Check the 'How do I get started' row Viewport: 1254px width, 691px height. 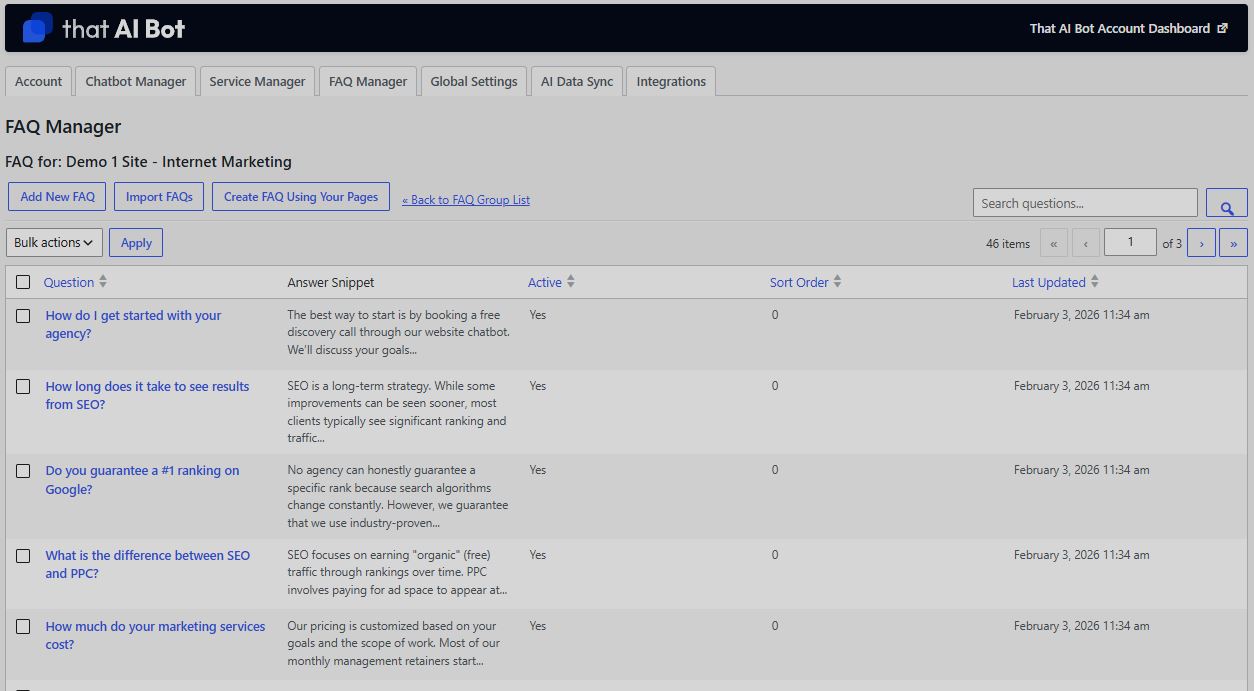pyautogui.click(x=23, y=316)
